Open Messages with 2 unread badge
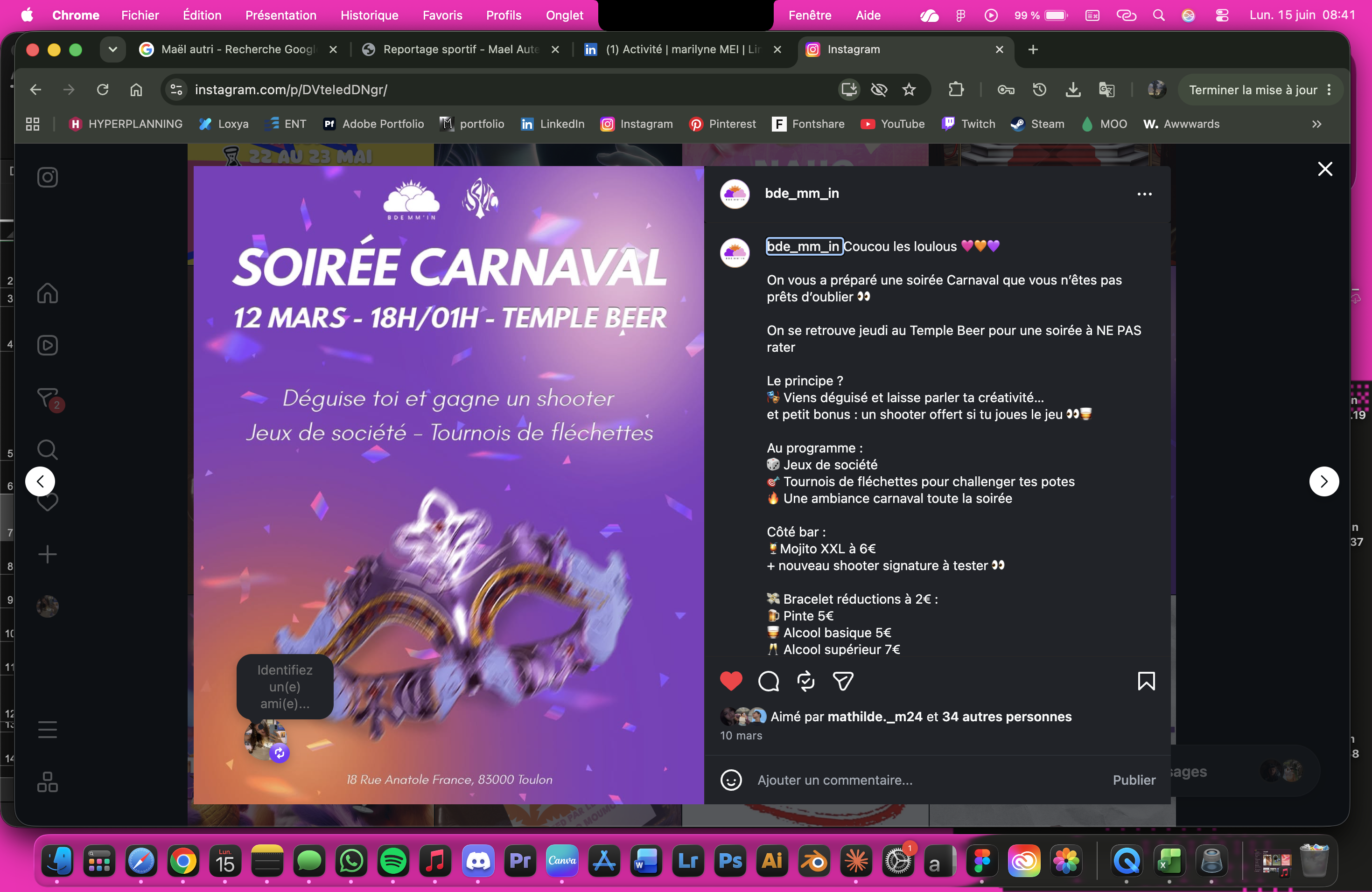1372x892 pixels. pos(49,398)
